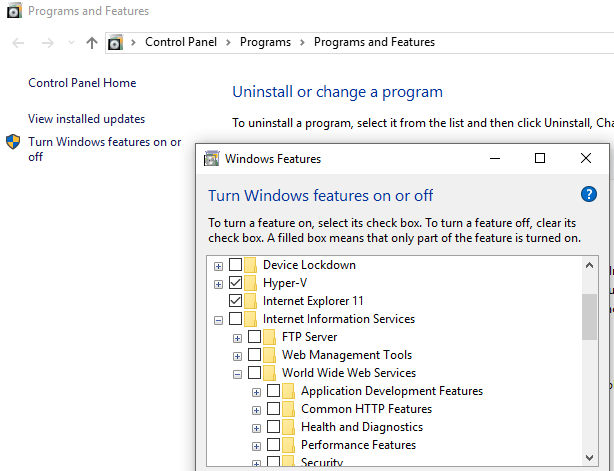Open View installed updates link
Image resolution: width=614 pixels, height=471 pixels.
(x=87, y=119)
